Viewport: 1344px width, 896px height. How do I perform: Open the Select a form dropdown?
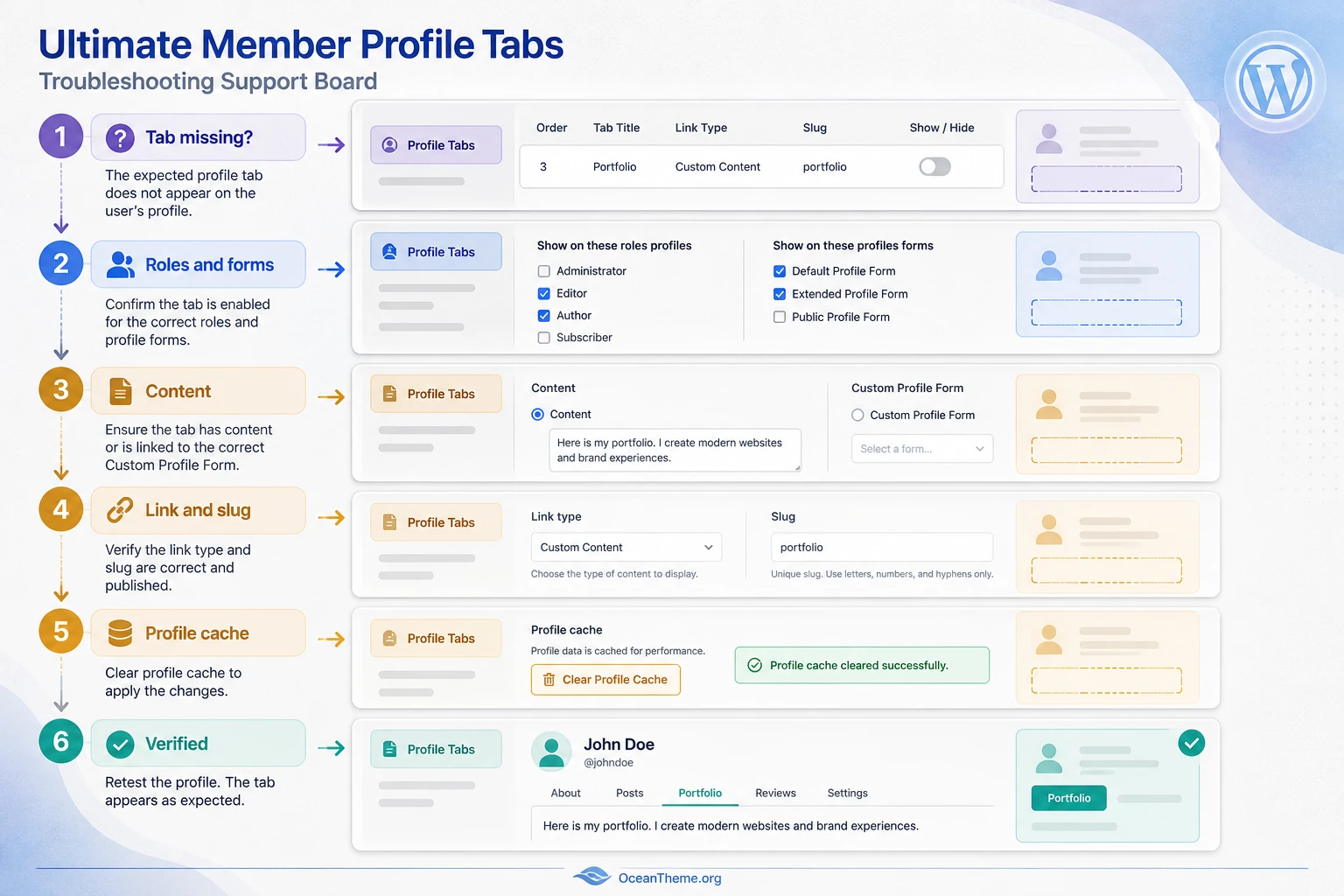[922, 449]
